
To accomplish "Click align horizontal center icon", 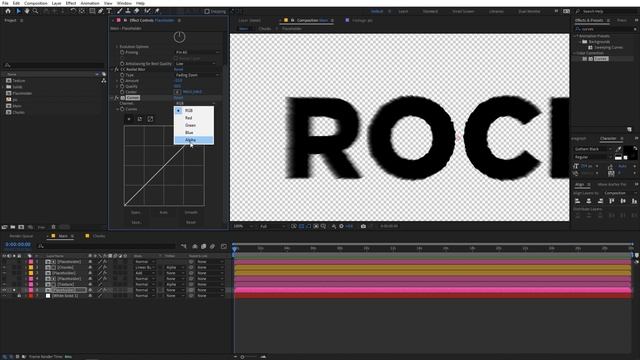I will coord(589,201).
